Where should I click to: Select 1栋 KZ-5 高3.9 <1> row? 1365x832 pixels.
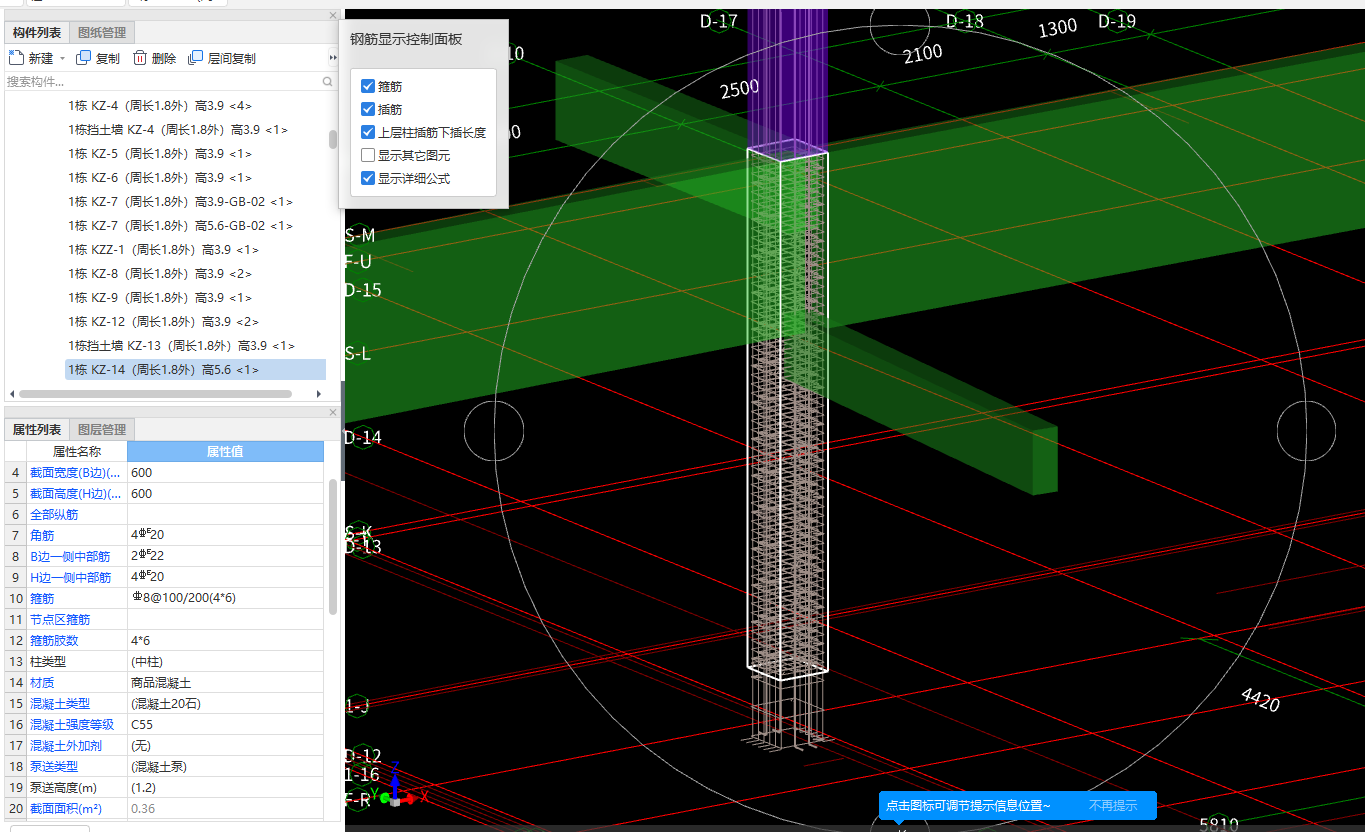click(160, 153)
